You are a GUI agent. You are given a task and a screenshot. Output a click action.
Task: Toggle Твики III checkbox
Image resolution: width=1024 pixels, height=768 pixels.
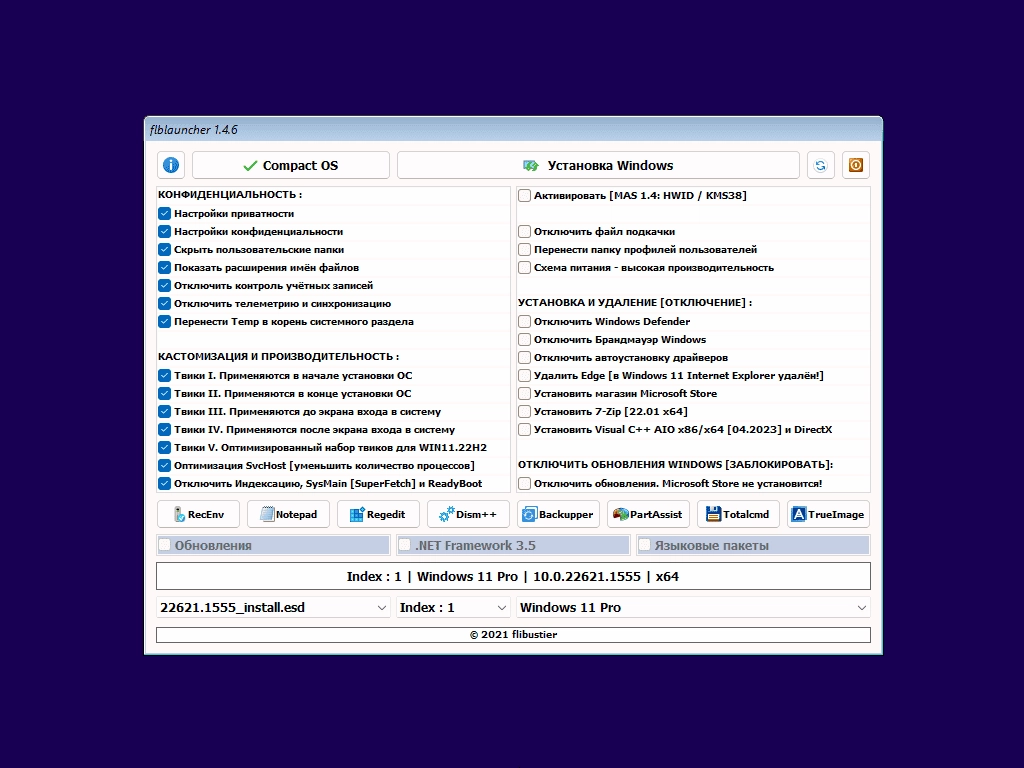tap(165, 411)
